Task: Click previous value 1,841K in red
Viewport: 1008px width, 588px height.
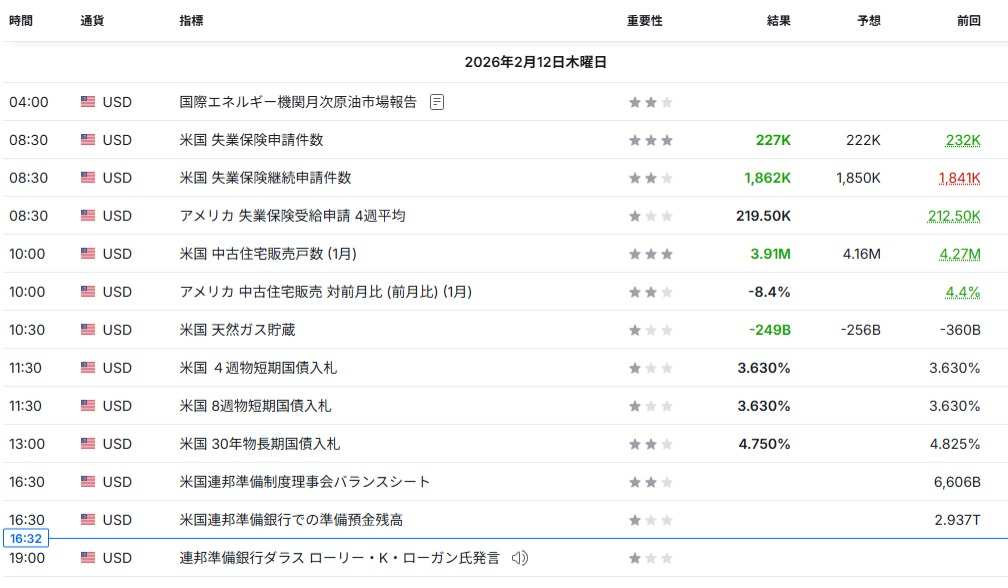Action: point(959,178)
